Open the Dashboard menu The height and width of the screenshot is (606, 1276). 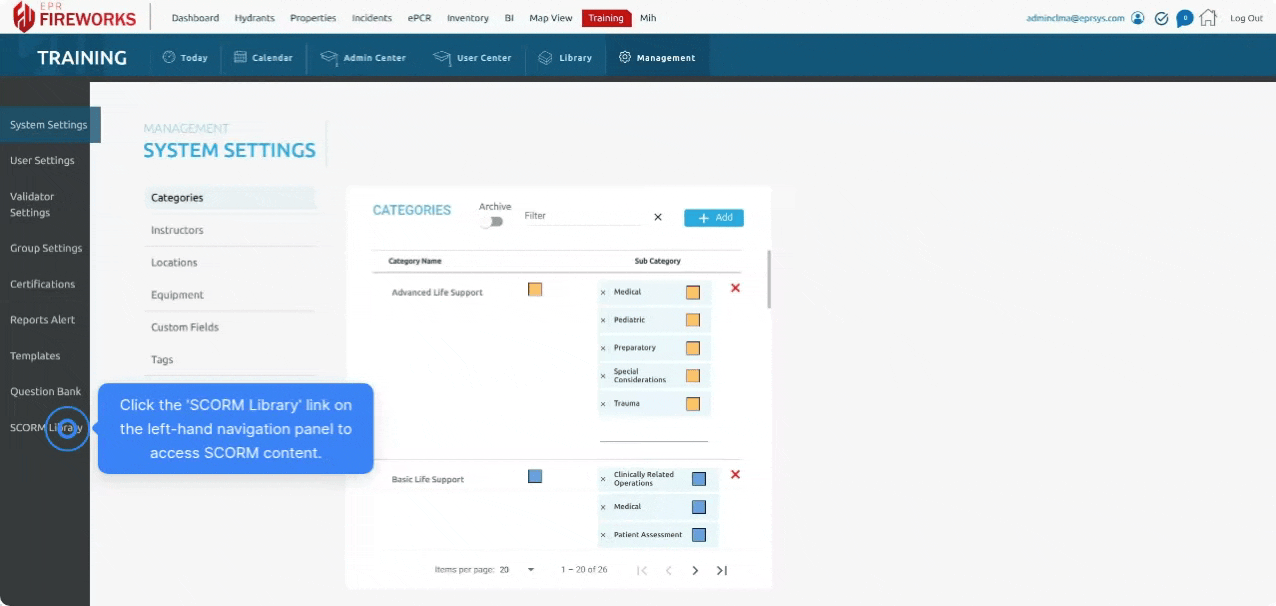(195, 18)
